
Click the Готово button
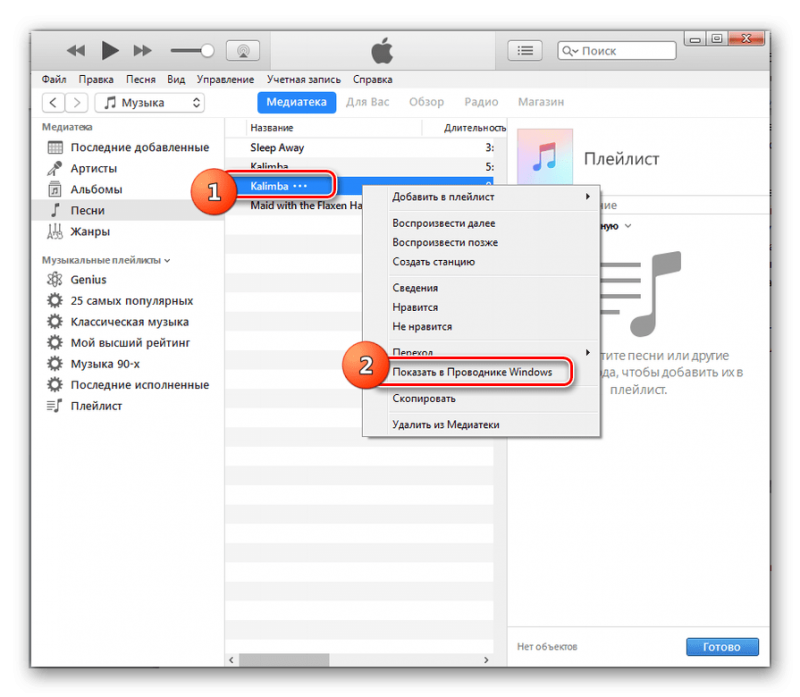coord(722,646)
